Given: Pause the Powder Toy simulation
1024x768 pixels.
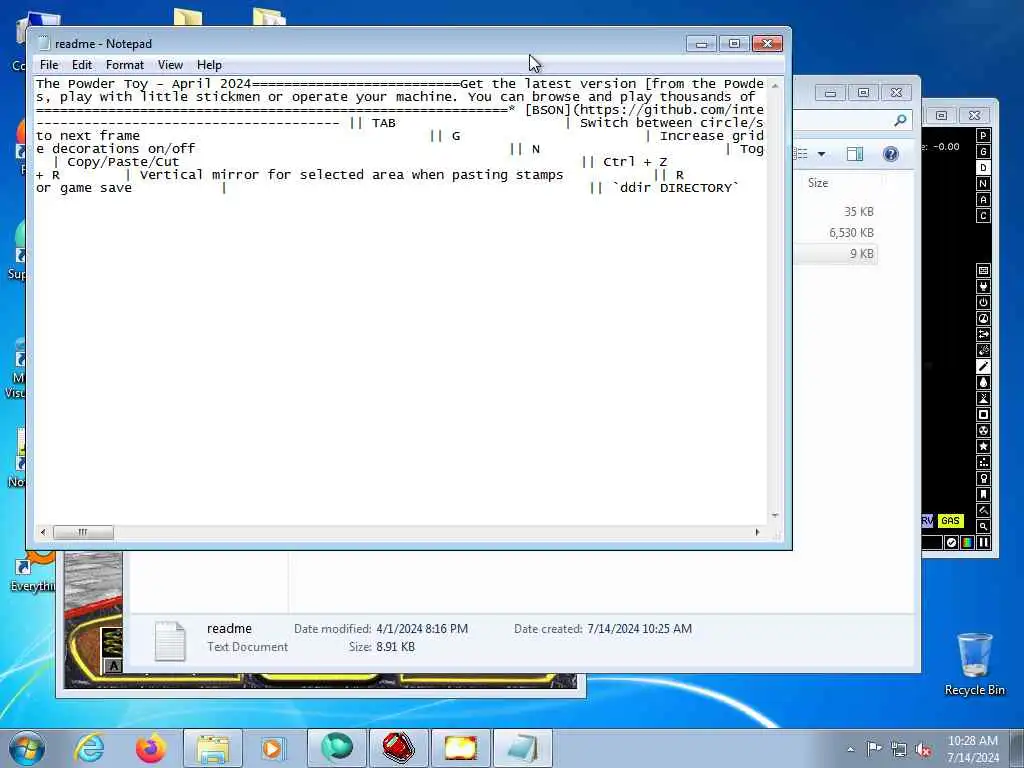Looking at the screenshot, I should coord(984,543).
